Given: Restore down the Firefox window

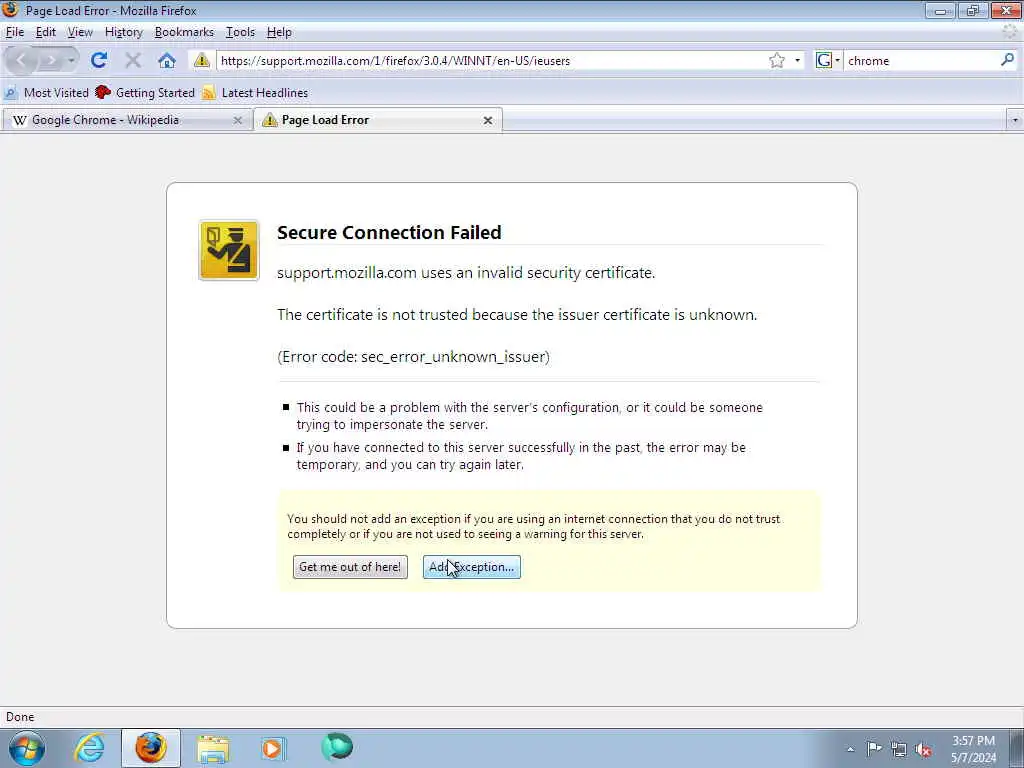Looking at the screenshot, I should coord(973,10).
